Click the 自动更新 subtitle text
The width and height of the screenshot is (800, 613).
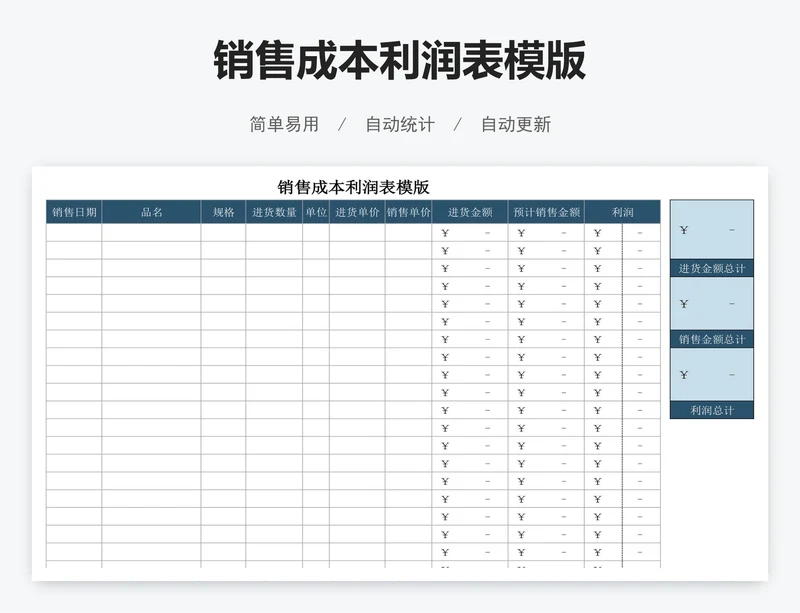[x=516, y=124]
